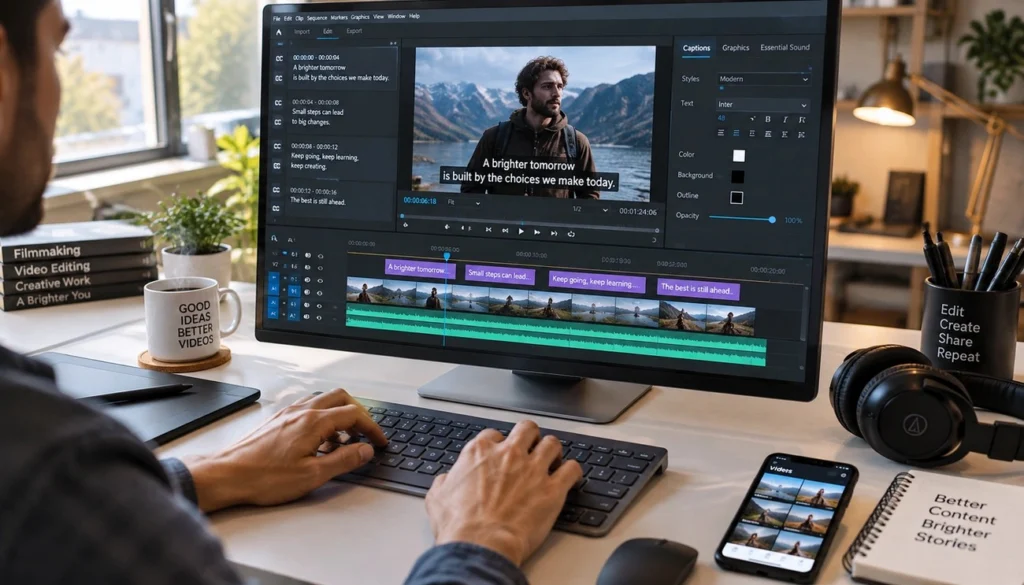Click the Go to In point button
The width and height of the screenshot is (1024, 585).
(488, 230)
